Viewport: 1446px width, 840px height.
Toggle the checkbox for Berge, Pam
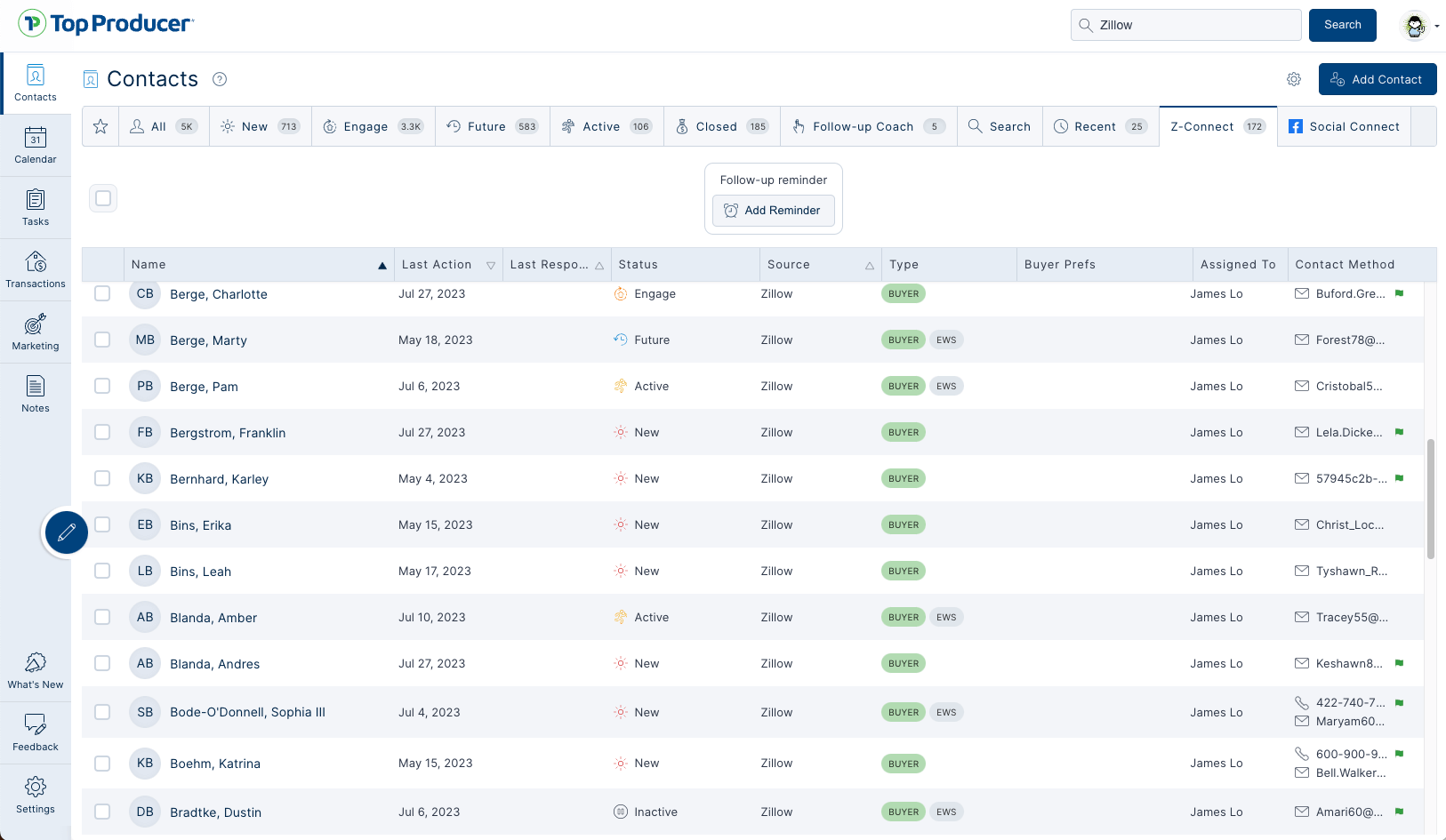pos(102,386)
